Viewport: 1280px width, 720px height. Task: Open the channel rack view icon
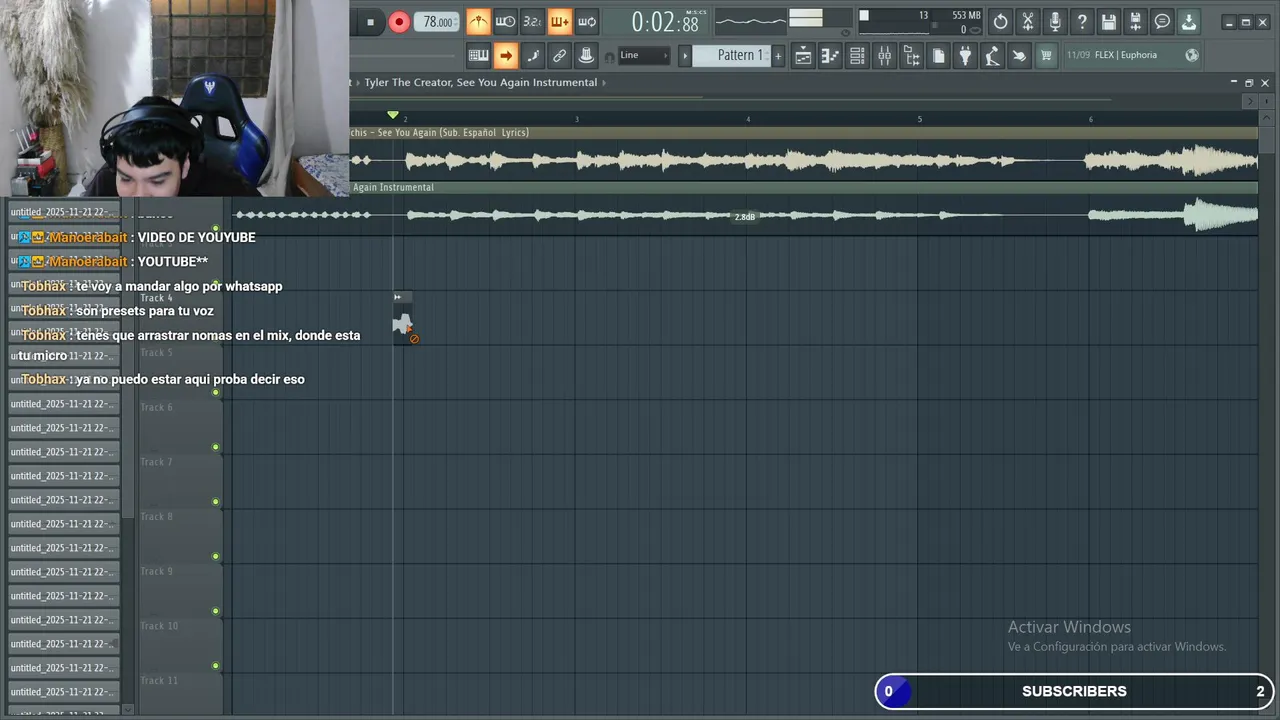coord(857,55)
